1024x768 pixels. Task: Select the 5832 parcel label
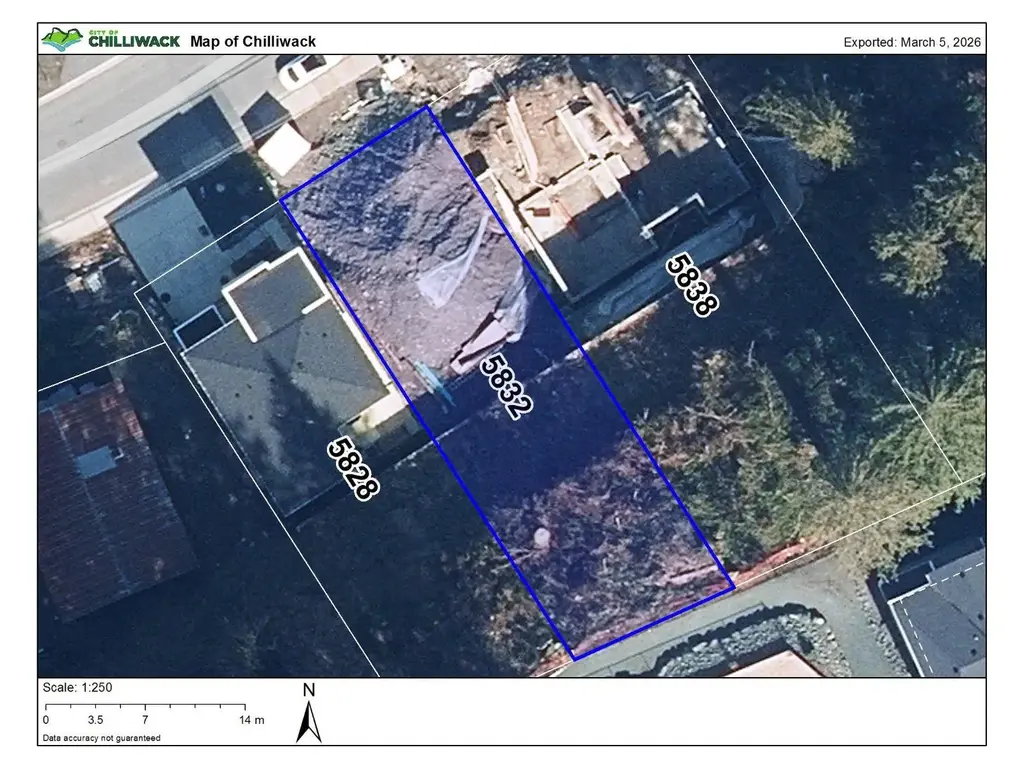(x=507, y=386)
